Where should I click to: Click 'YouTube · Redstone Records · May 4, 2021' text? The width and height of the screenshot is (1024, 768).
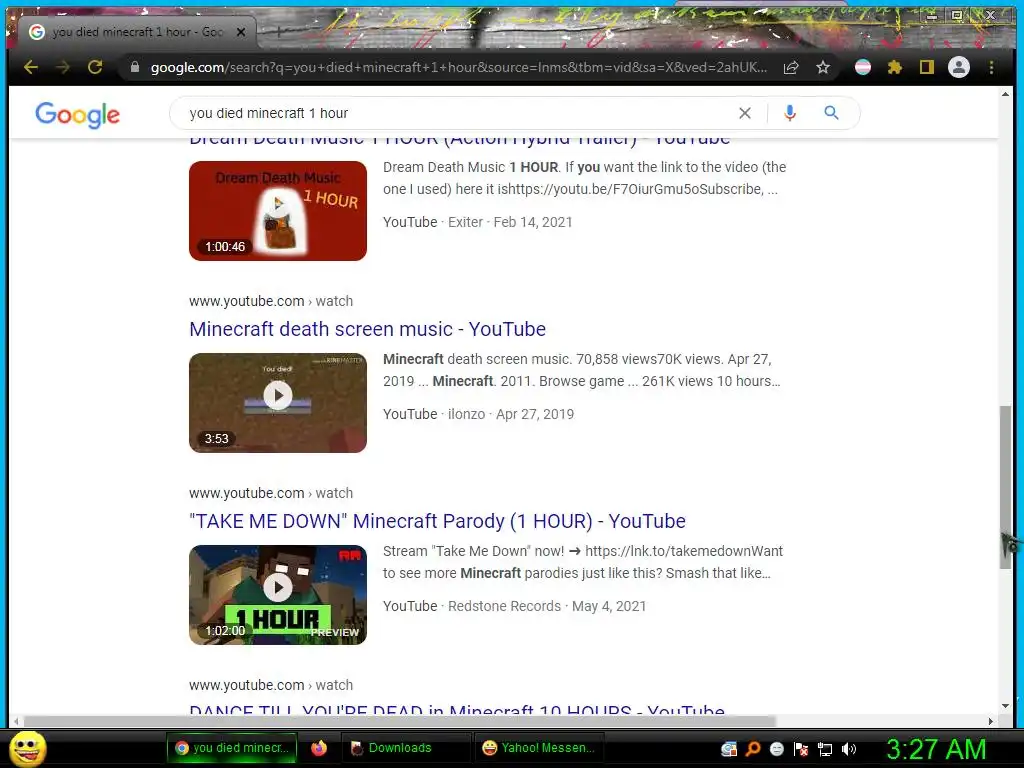click(514, 606)
